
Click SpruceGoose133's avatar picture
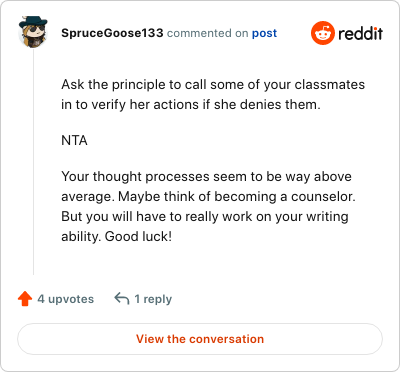pyautogui.click(x=33, y=32)
